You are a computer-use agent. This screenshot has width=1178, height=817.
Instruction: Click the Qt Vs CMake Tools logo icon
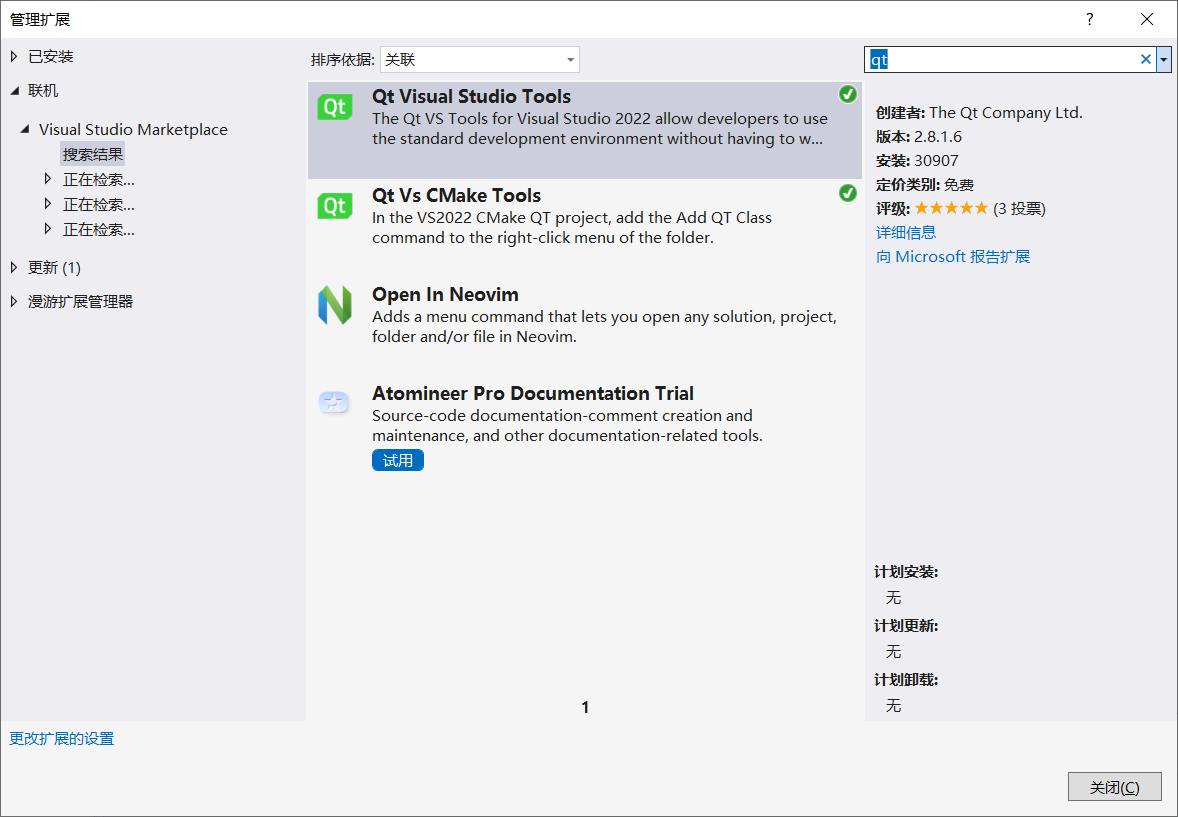[x=334, y=206]
